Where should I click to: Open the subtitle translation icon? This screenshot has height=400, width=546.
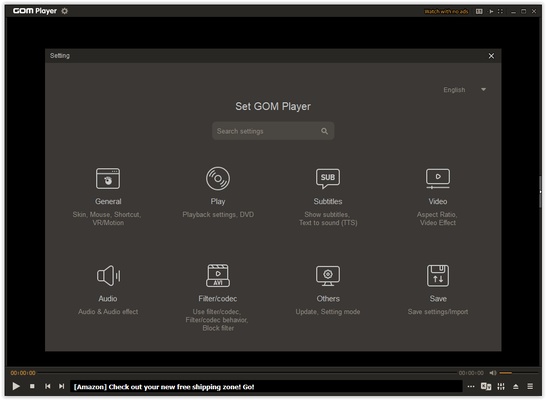pyautogui.click(x=486, y=386)
